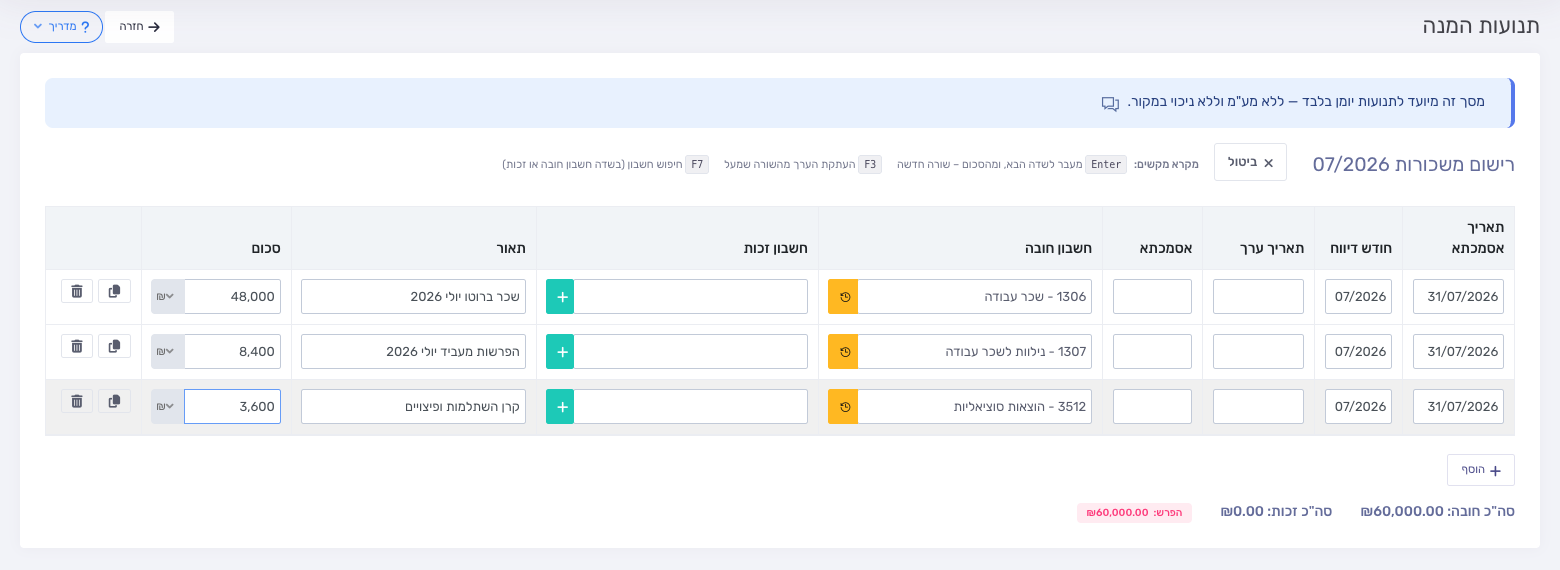Click description field שכר ברוטו יולי 2026
The image size is (1560, 570).
(413, 297)
